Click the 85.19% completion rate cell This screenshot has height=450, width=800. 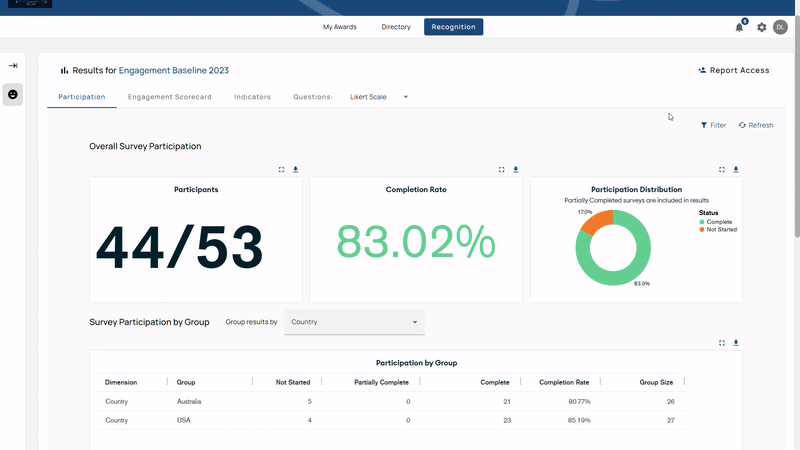coord(580,420)
